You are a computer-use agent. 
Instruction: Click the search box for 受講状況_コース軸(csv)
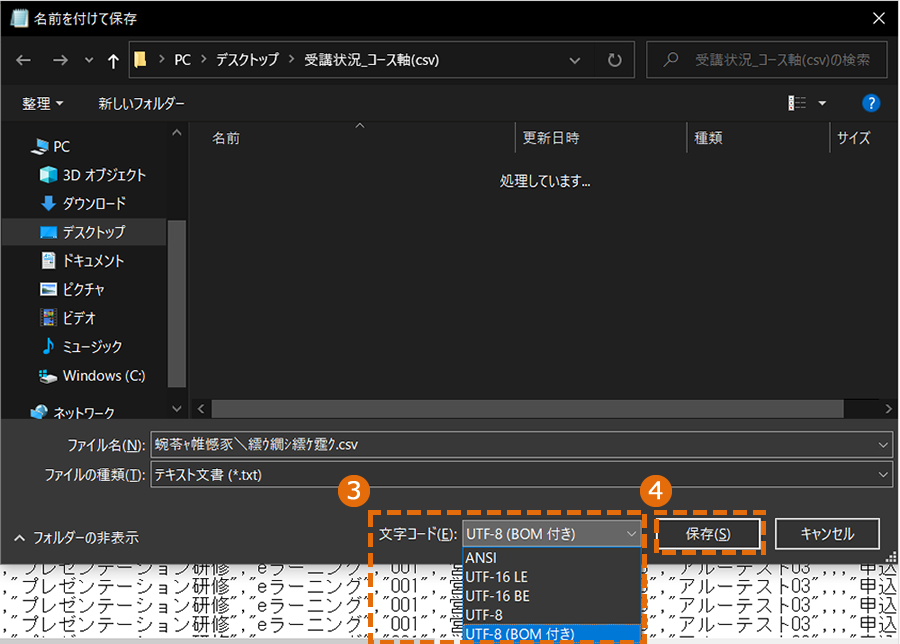point(769,60)
